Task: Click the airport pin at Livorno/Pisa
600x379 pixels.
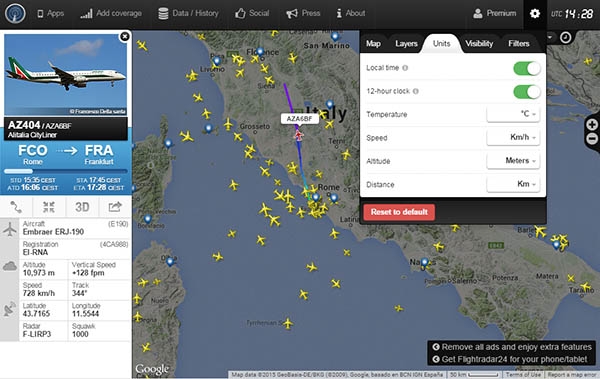Action: [x=217, y=61]
